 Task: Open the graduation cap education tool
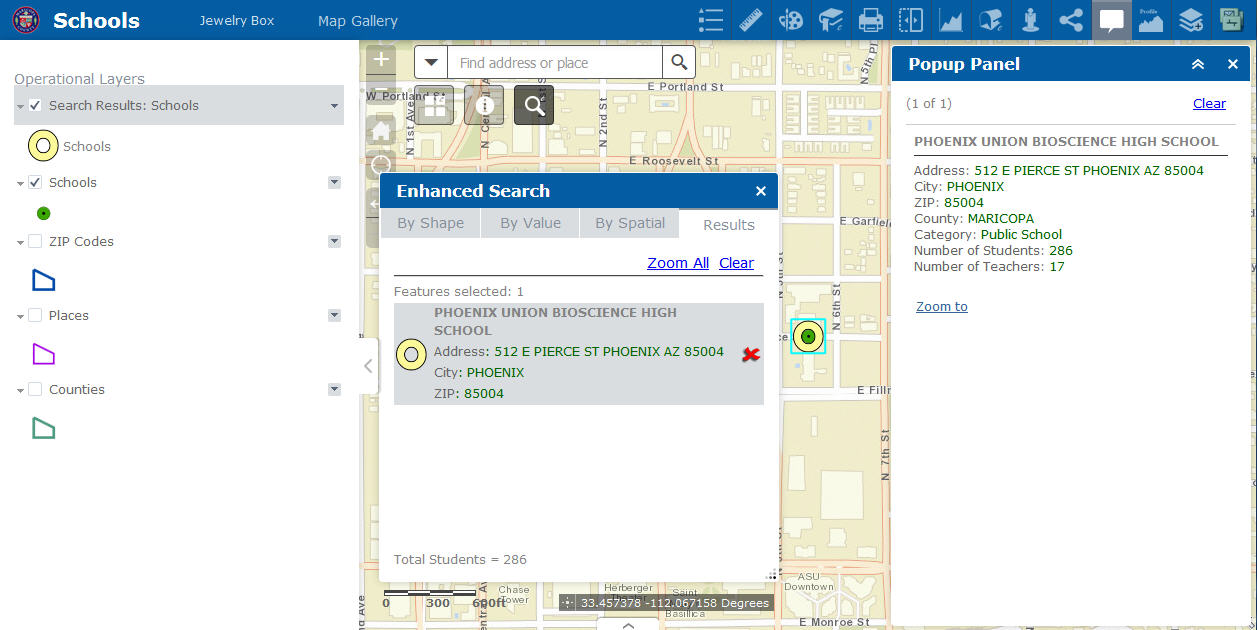(x=831, y=20)
